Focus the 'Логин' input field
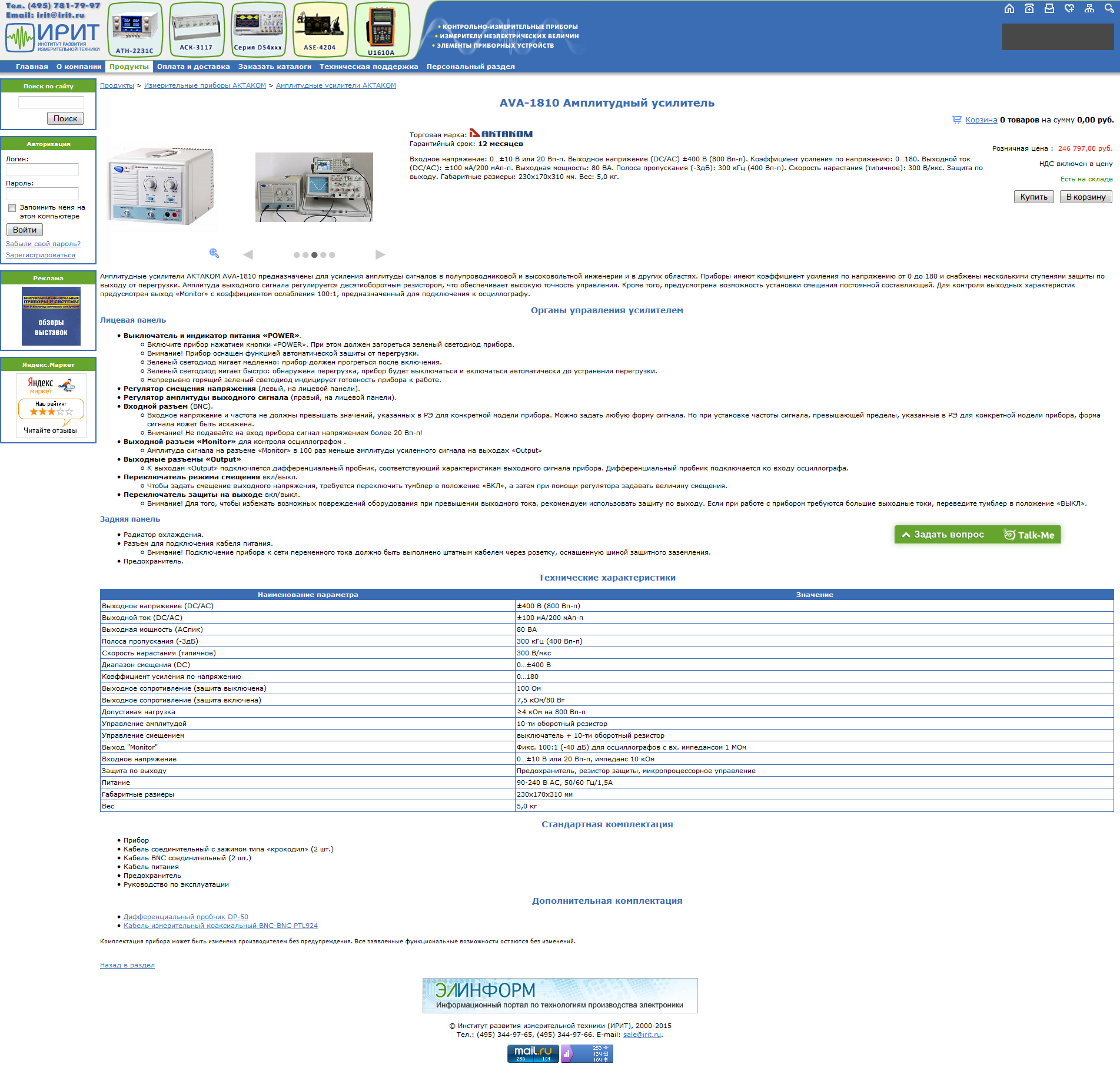 coord(42,170)
